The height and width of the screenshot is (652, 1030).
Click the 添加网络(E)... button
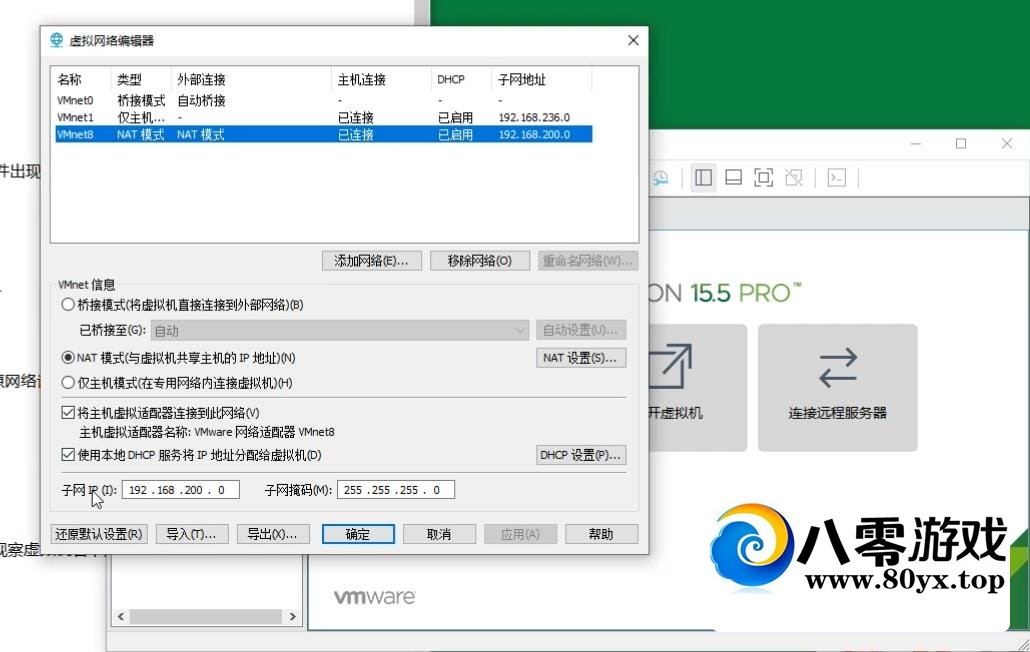371,261
